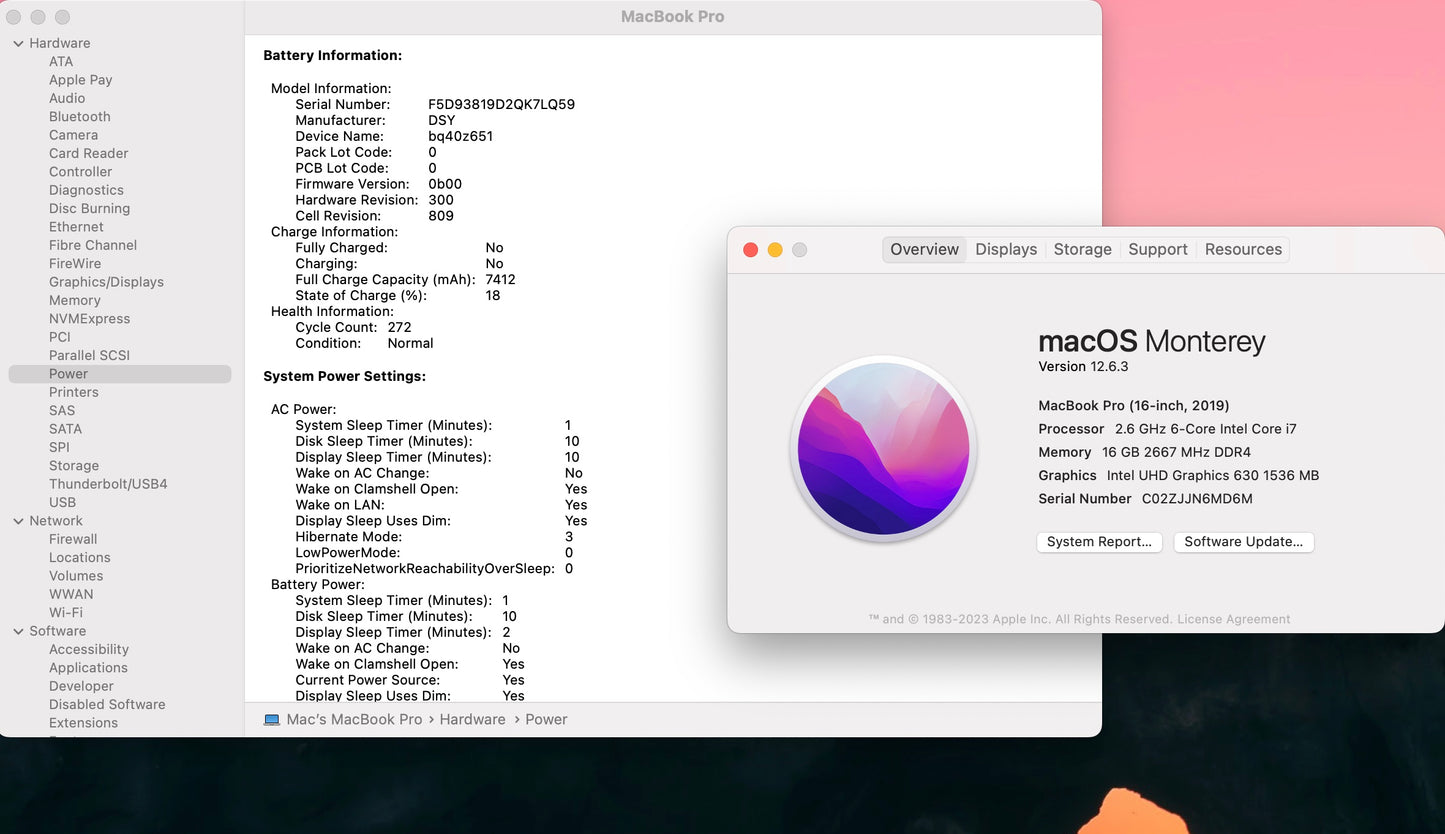Choose Graphics/Displays in the sidebar
The height and width of the screenshot is (834, 1445).
(106, 282)
